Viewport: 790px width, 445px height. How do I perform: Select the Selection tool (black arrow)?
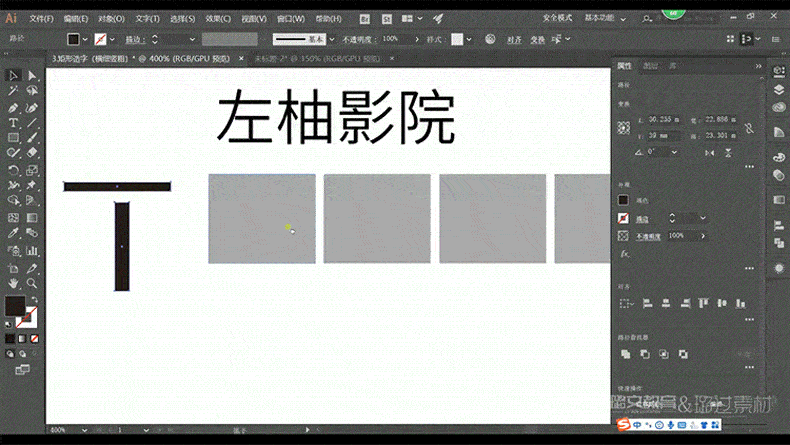click(13, 76)
